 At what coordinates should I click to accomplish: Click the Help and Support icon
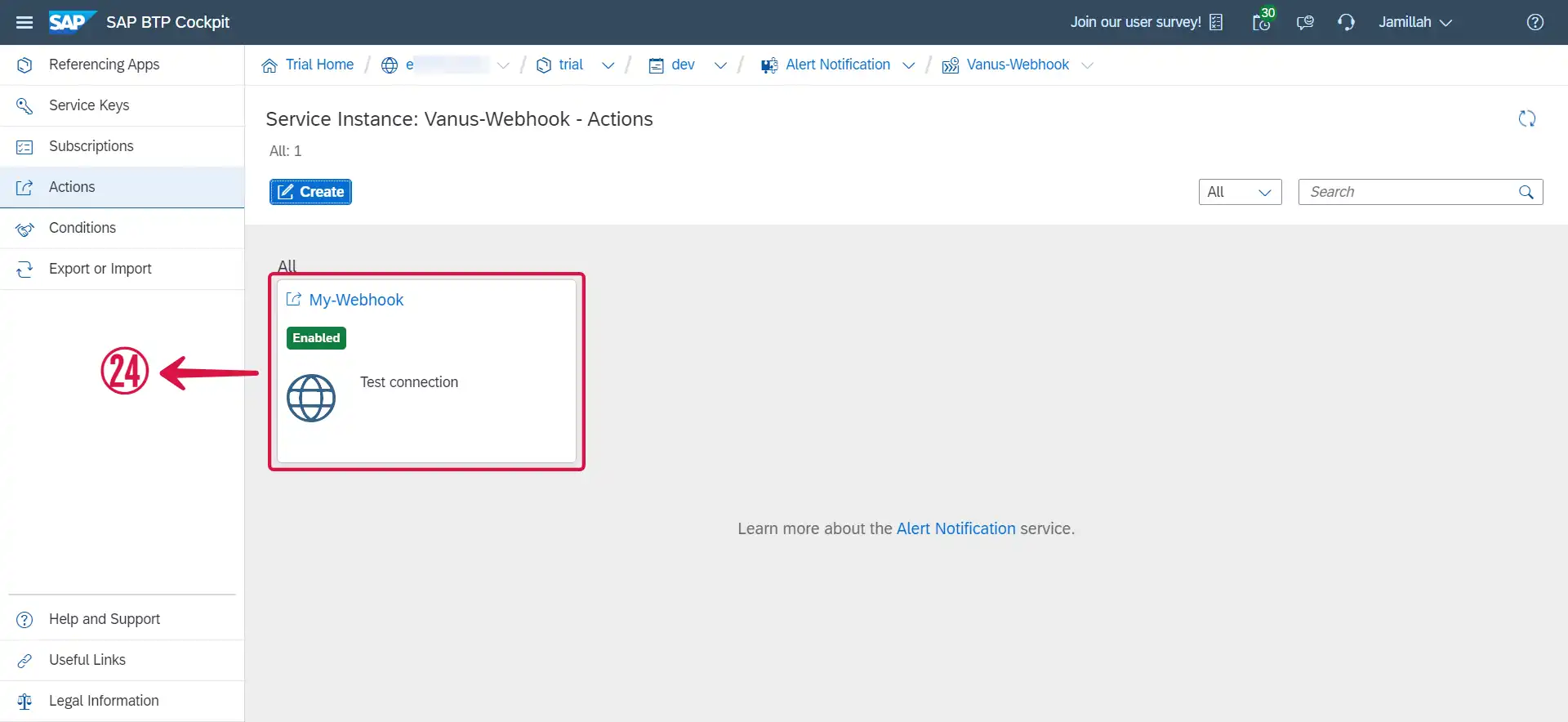coord(24,619)
